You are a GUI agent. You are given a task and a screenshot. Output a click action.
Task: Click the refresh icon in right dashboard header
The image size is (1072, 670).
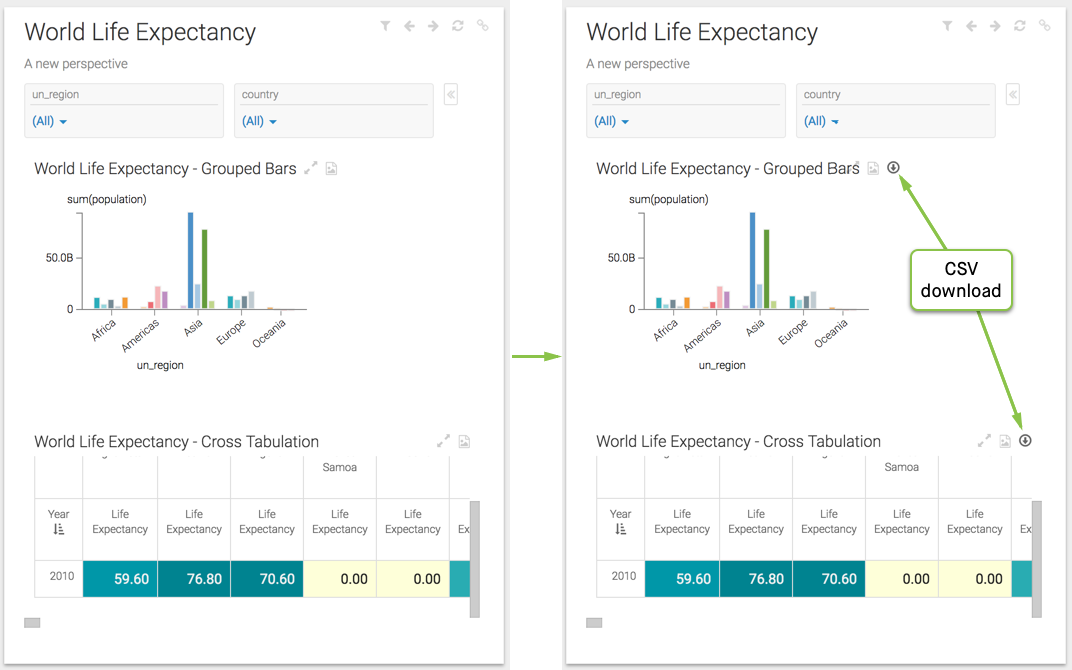[x=1019, y=26]
